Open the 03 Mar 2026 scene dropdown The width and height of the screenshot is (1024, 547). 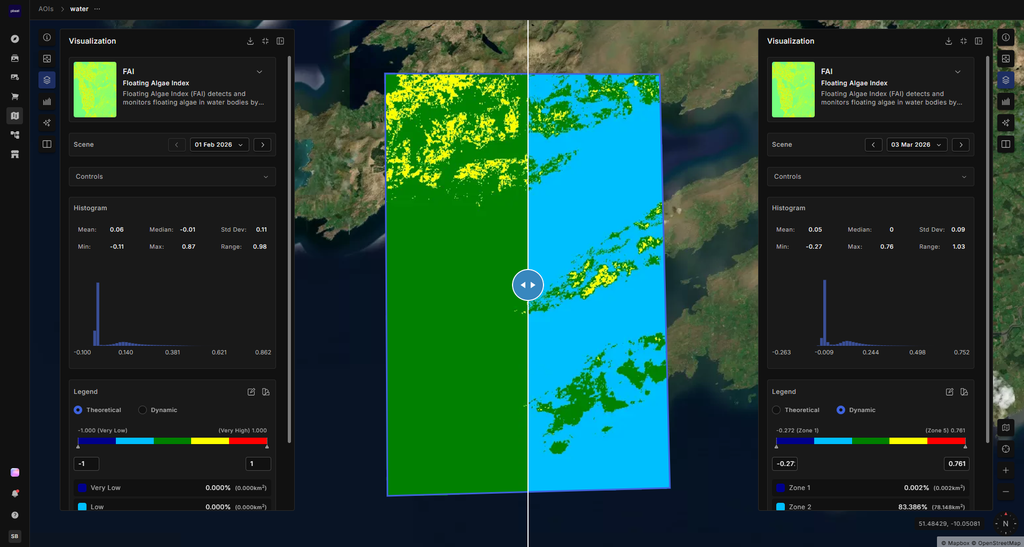pyautogui.click(x=918, y=144)
